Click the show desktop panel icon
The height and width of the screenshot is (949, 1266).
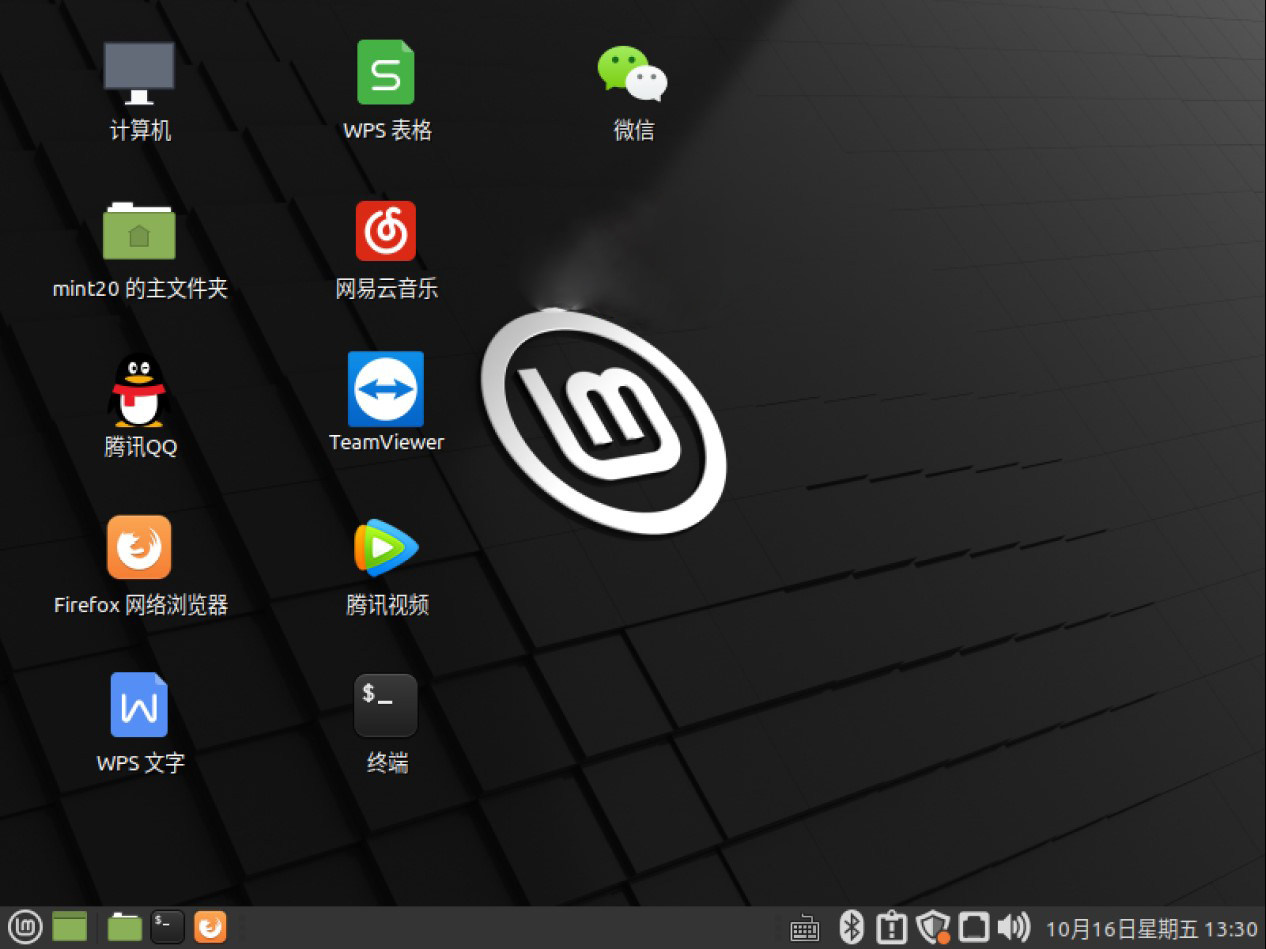click(x=70, y=927)
